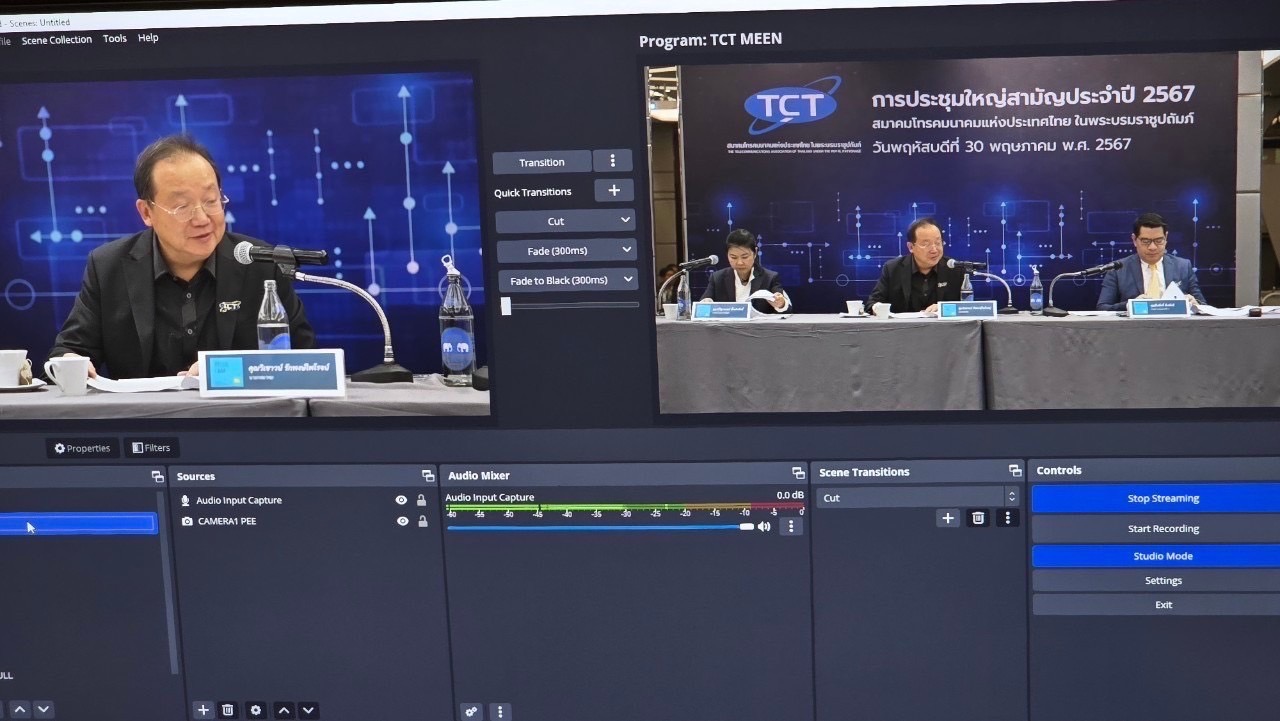Open the Tools menu
The height and width of the screenshot is (721, 1280).
click(115, 39)
